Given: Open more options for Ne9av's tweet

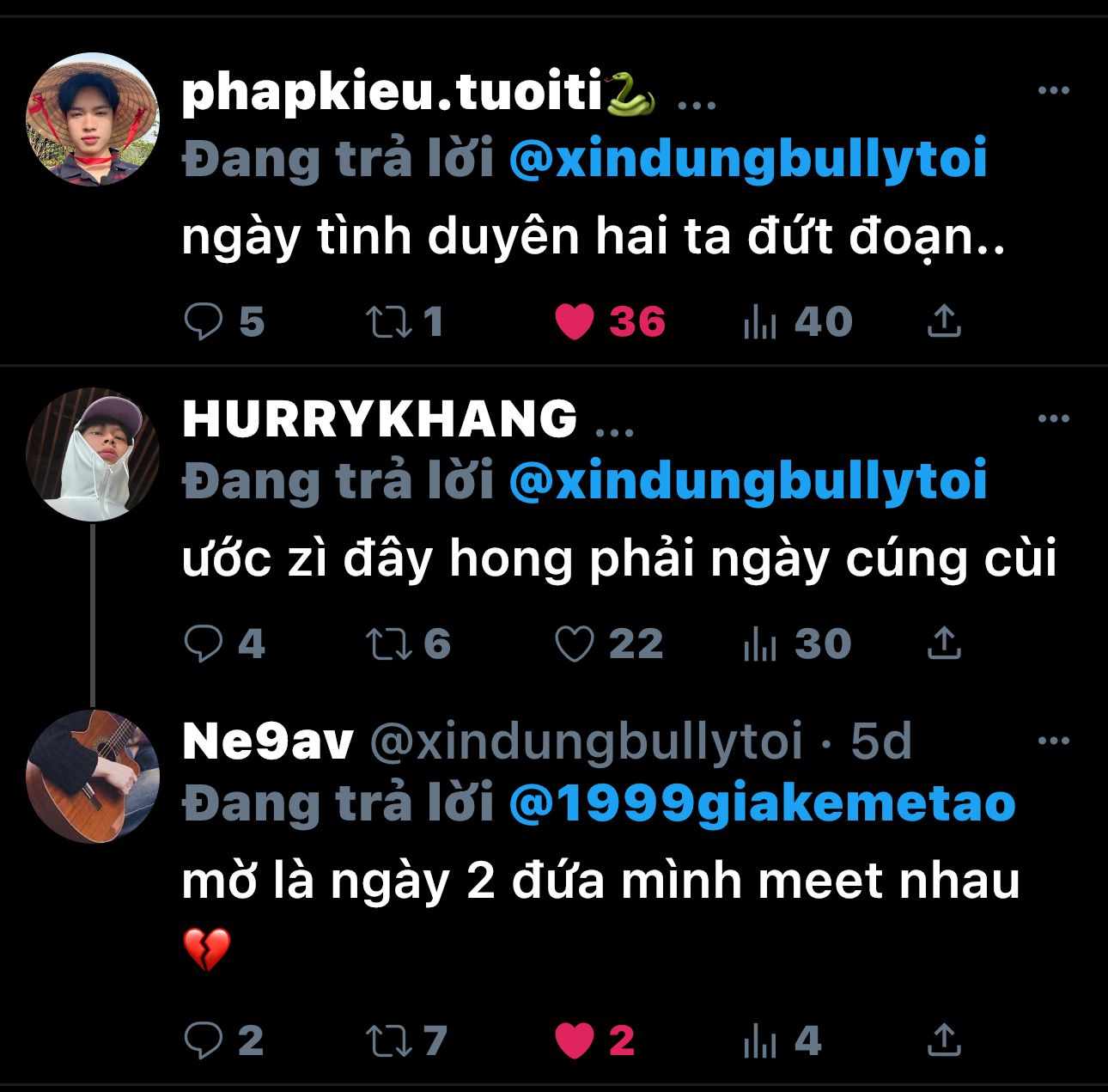Looking at the screenshot, I should pos(1054,741).
